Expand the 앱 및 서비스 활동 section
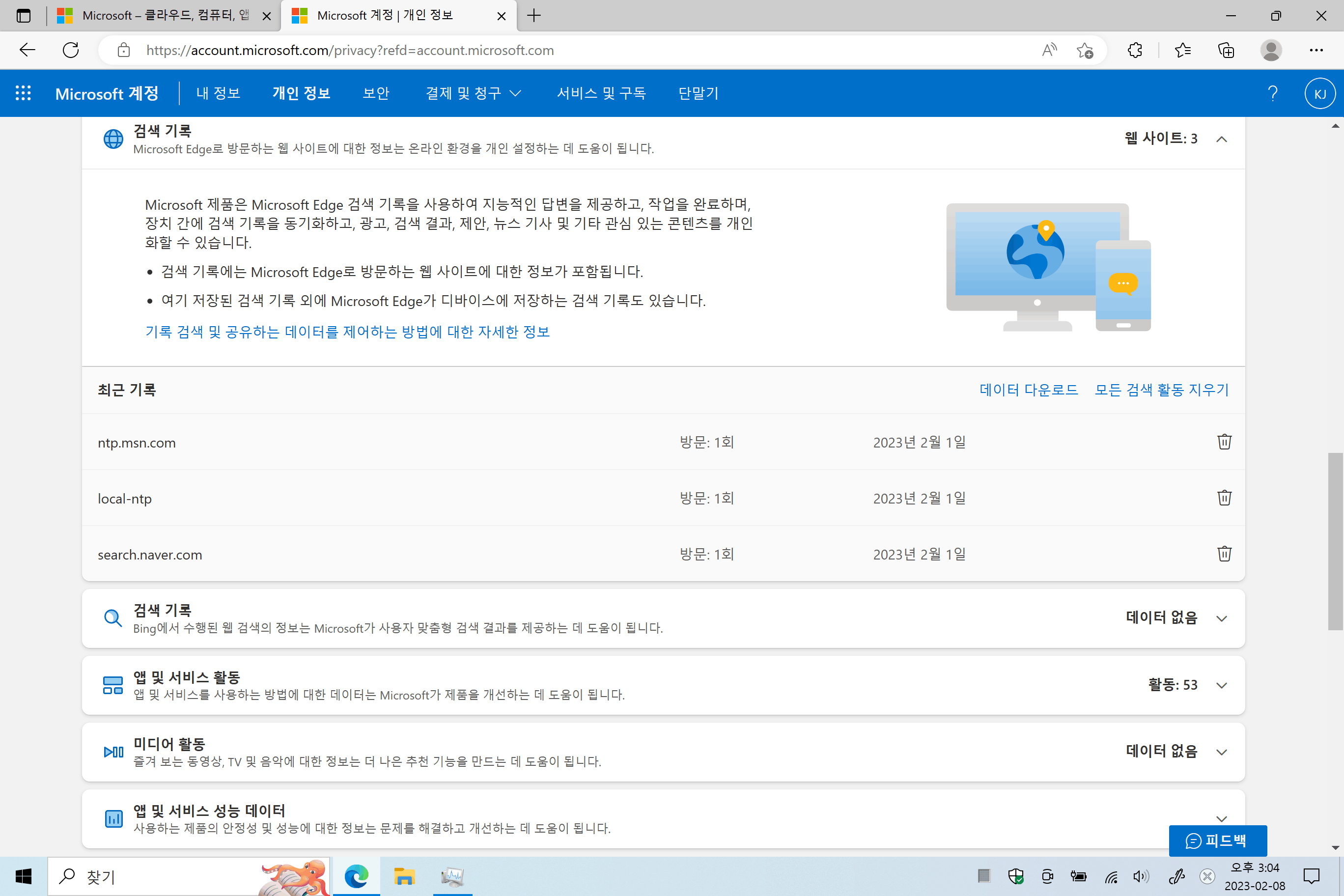The width and height of the screenshot is (1344, 896). pos(1222,685)
